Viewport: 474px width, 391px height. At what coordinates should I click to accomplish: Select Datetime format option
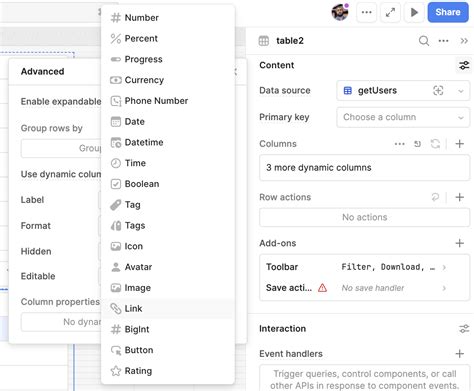click(x=168, y=142)
